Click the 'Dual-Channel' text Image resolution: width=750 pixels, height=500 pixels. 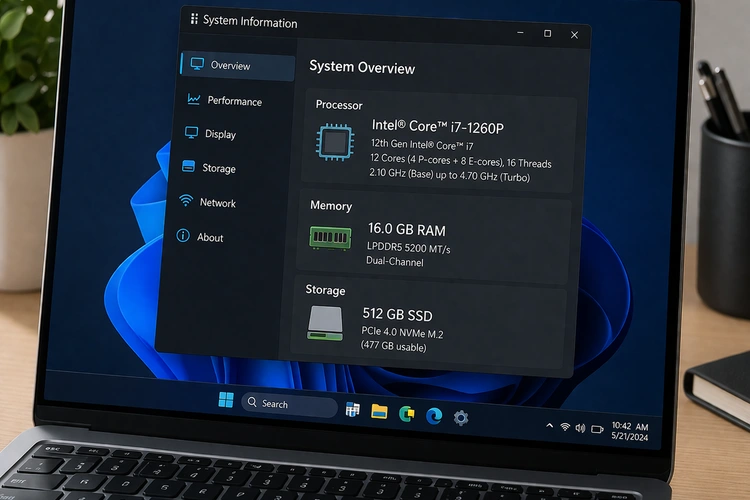395,261
